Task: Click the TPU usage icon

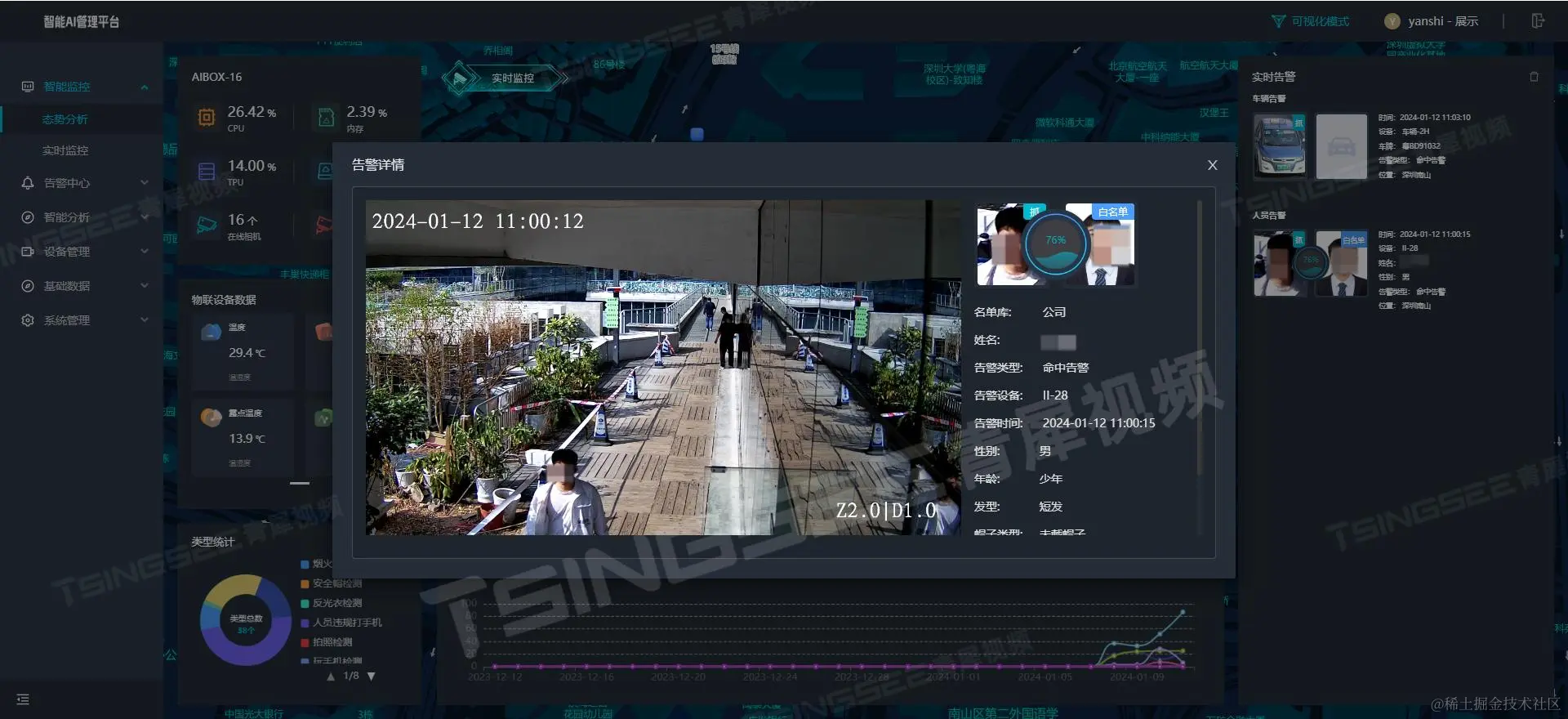Action: [x=207, y=172]
